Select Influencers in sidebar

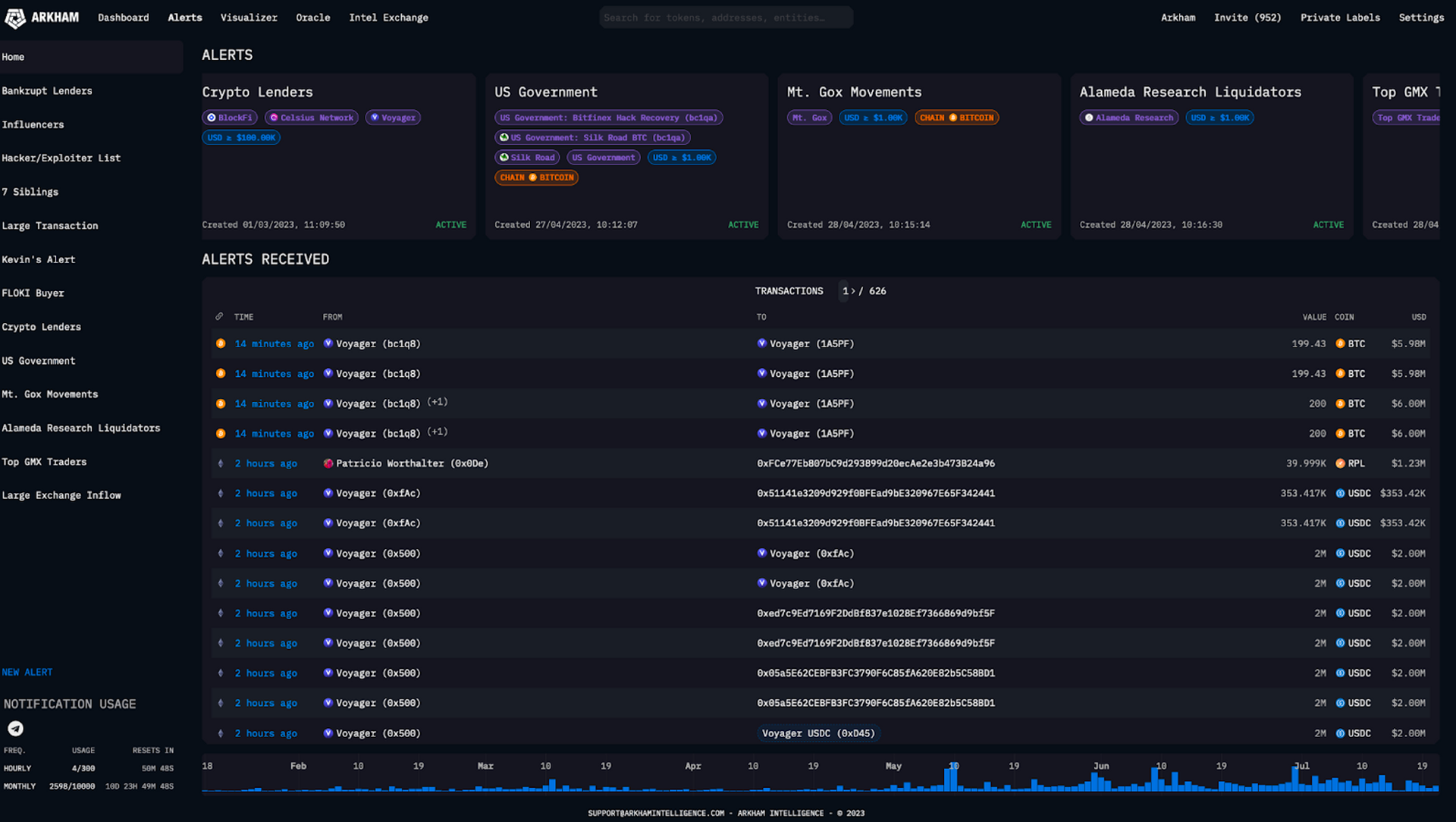pyautogui.click(x=33, y=124)
